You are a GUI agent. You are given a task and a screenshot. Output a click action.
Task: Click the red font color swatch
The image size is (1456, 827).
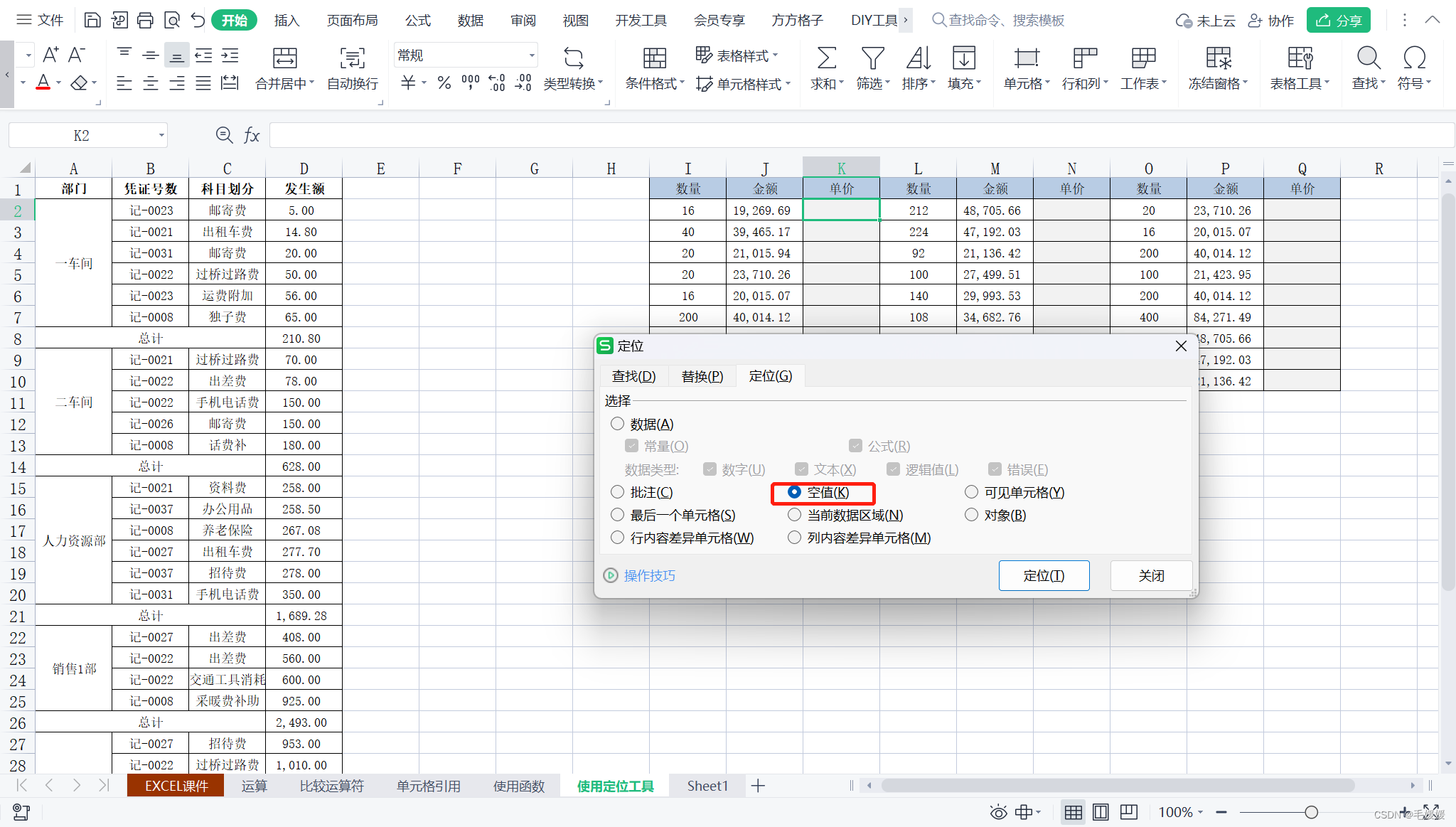coord(43,83)
